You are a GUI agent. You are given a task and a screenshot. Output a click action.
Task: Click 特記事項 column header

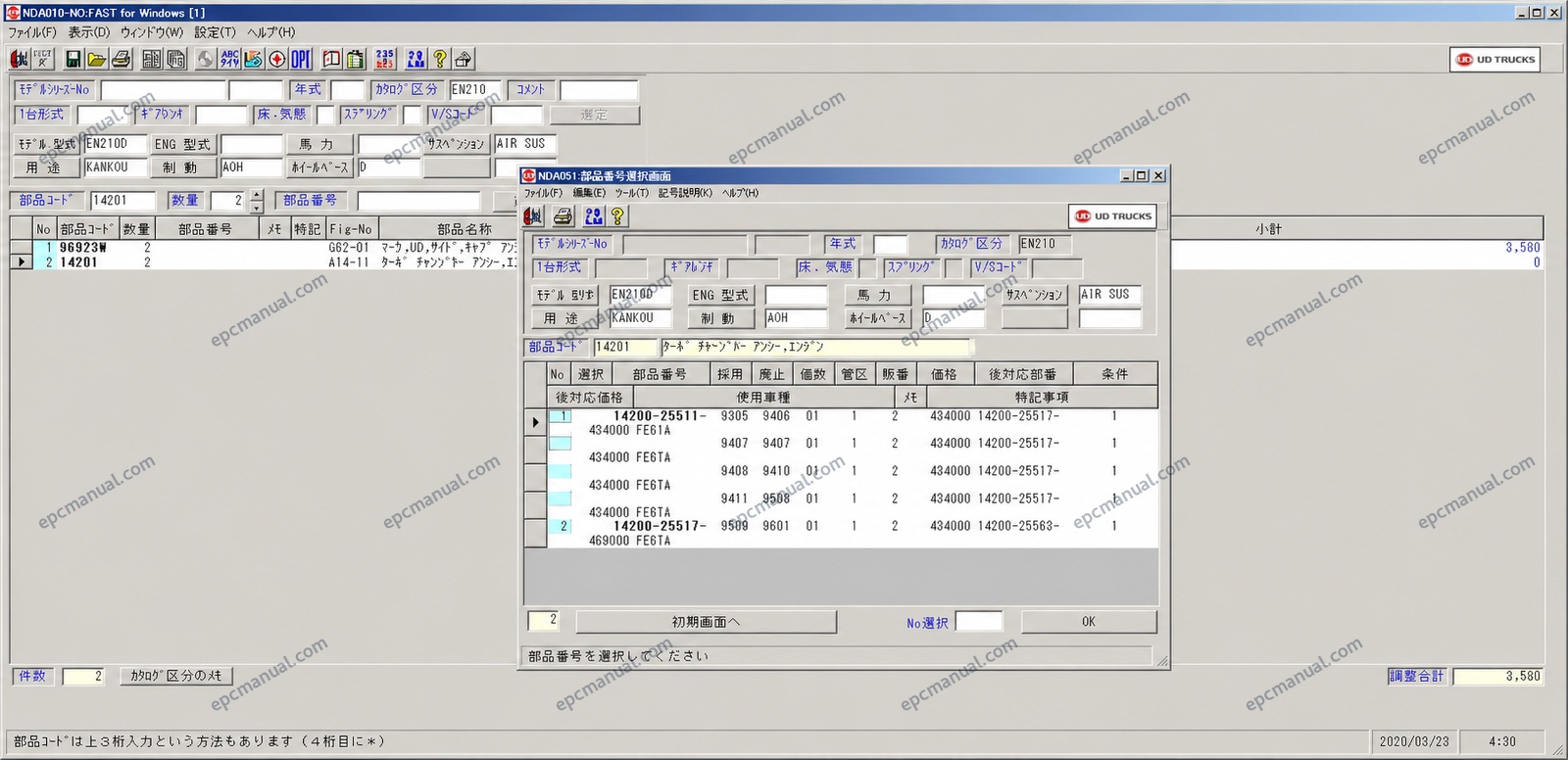1042,397
